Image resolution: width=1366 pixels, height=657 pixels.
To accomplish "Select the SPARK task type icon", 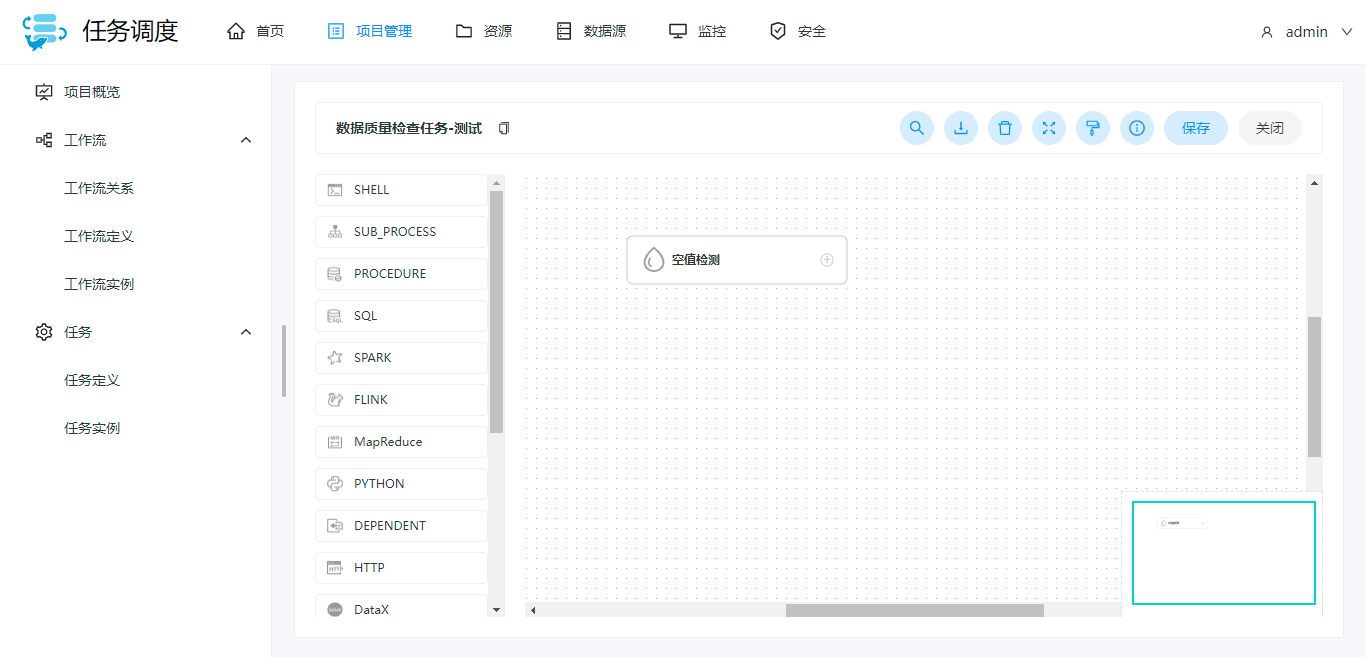I will pos(335,357).
